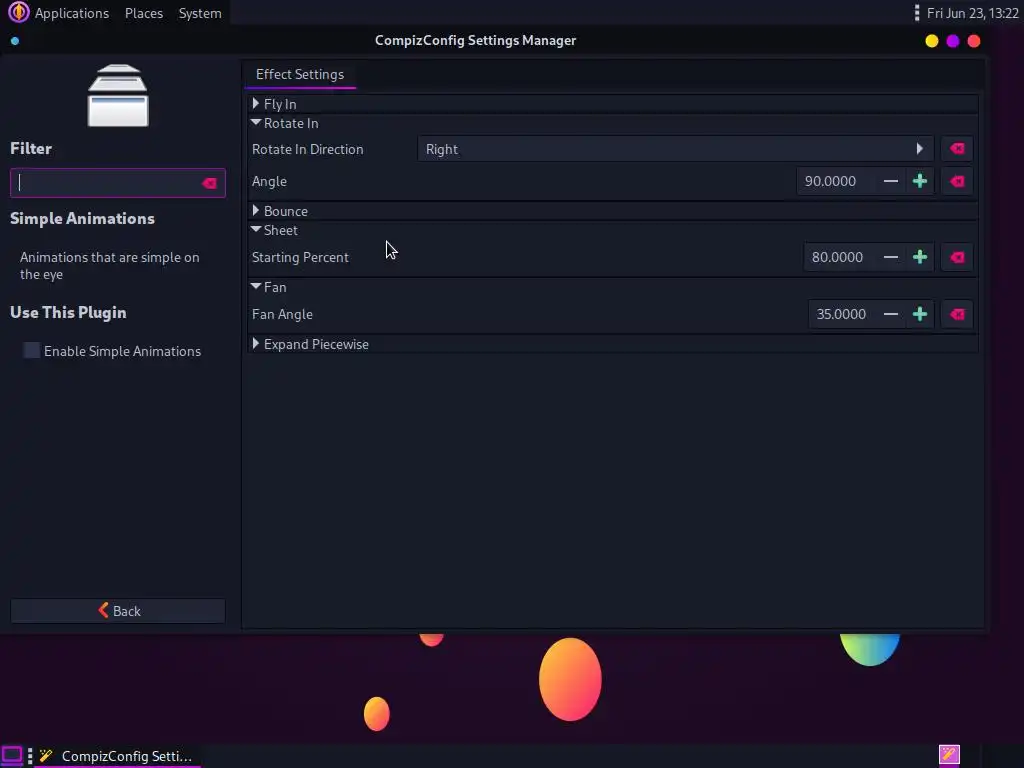Viewport: 1024px width, 768px height.
Task: Decrease the Angle value with minus
Action: [x=891, y=181]
